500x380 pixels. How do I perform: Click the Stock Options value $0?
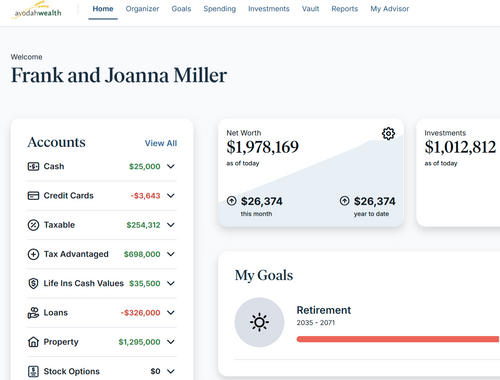coord(155,371)
